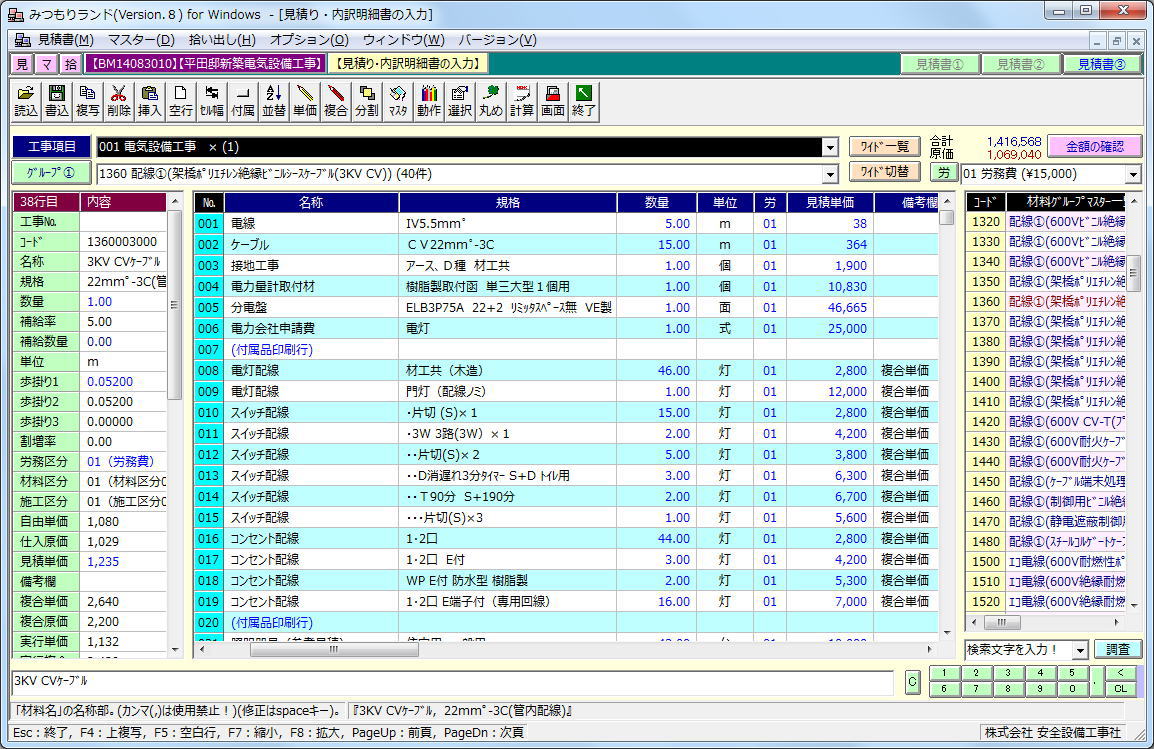Click the 金額の確認 button
The height and width of the screenshot is (749, 1154).
[1094, 147]
